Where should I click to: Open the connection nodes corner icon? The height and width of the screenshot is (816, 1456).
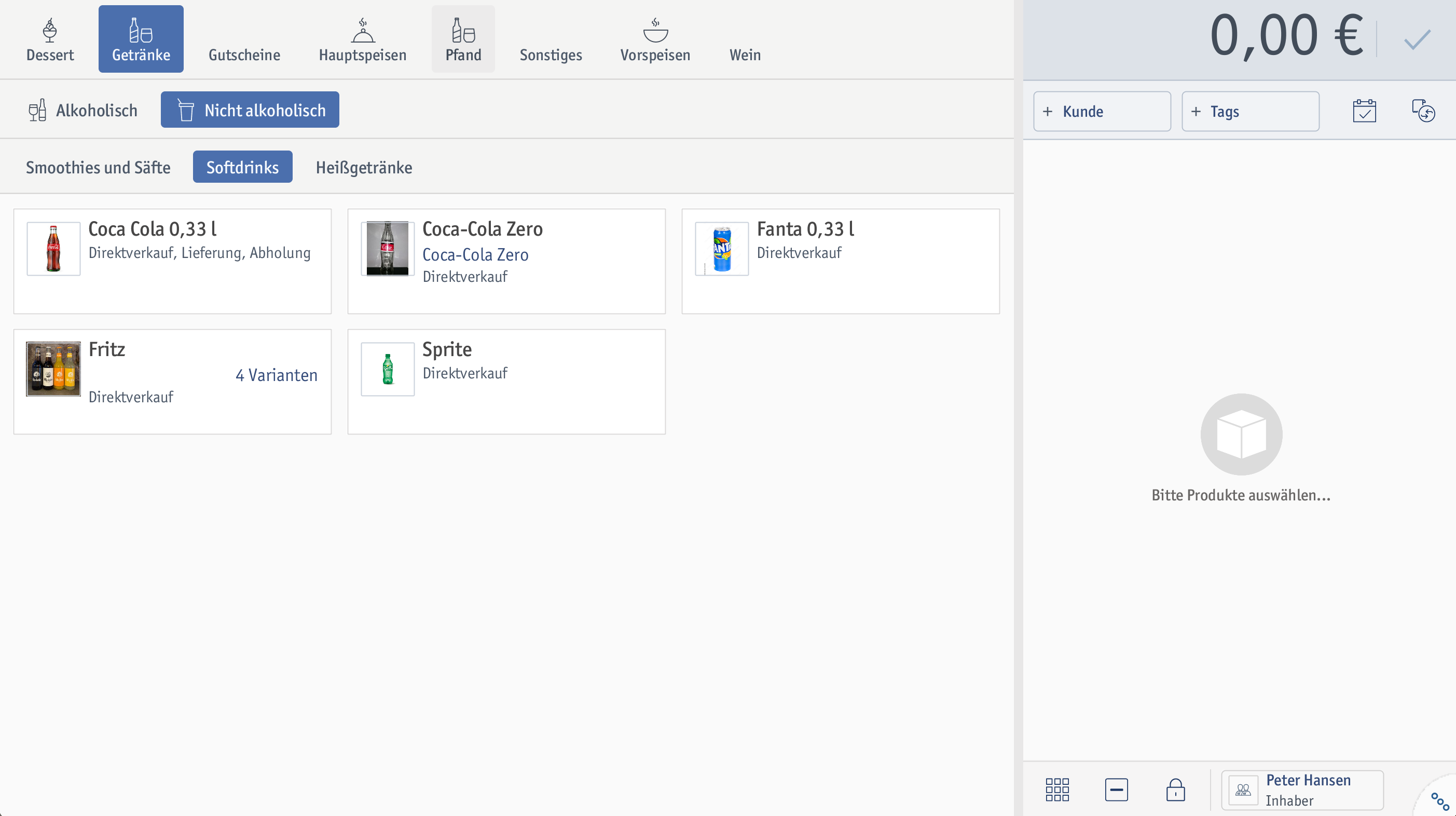click(1440, 801)
